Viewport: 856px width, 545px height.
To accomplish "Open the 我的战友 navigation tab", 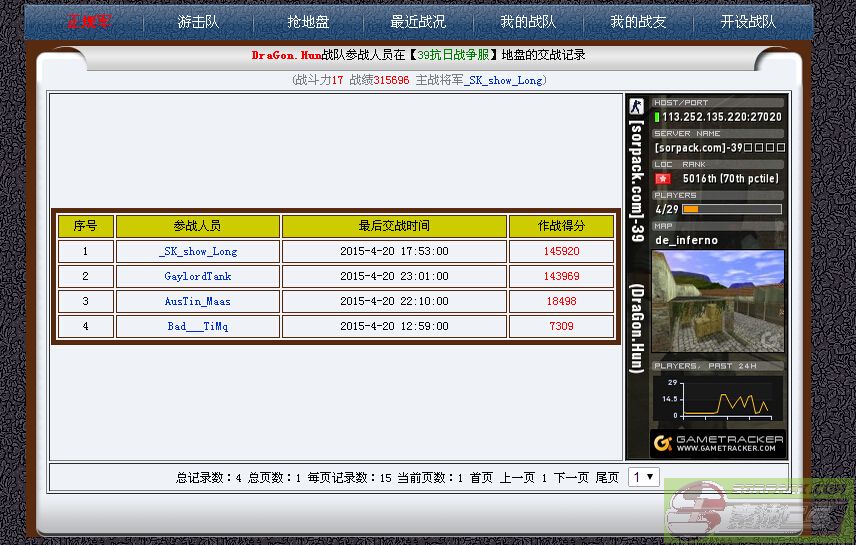I will tap(638, 21).
